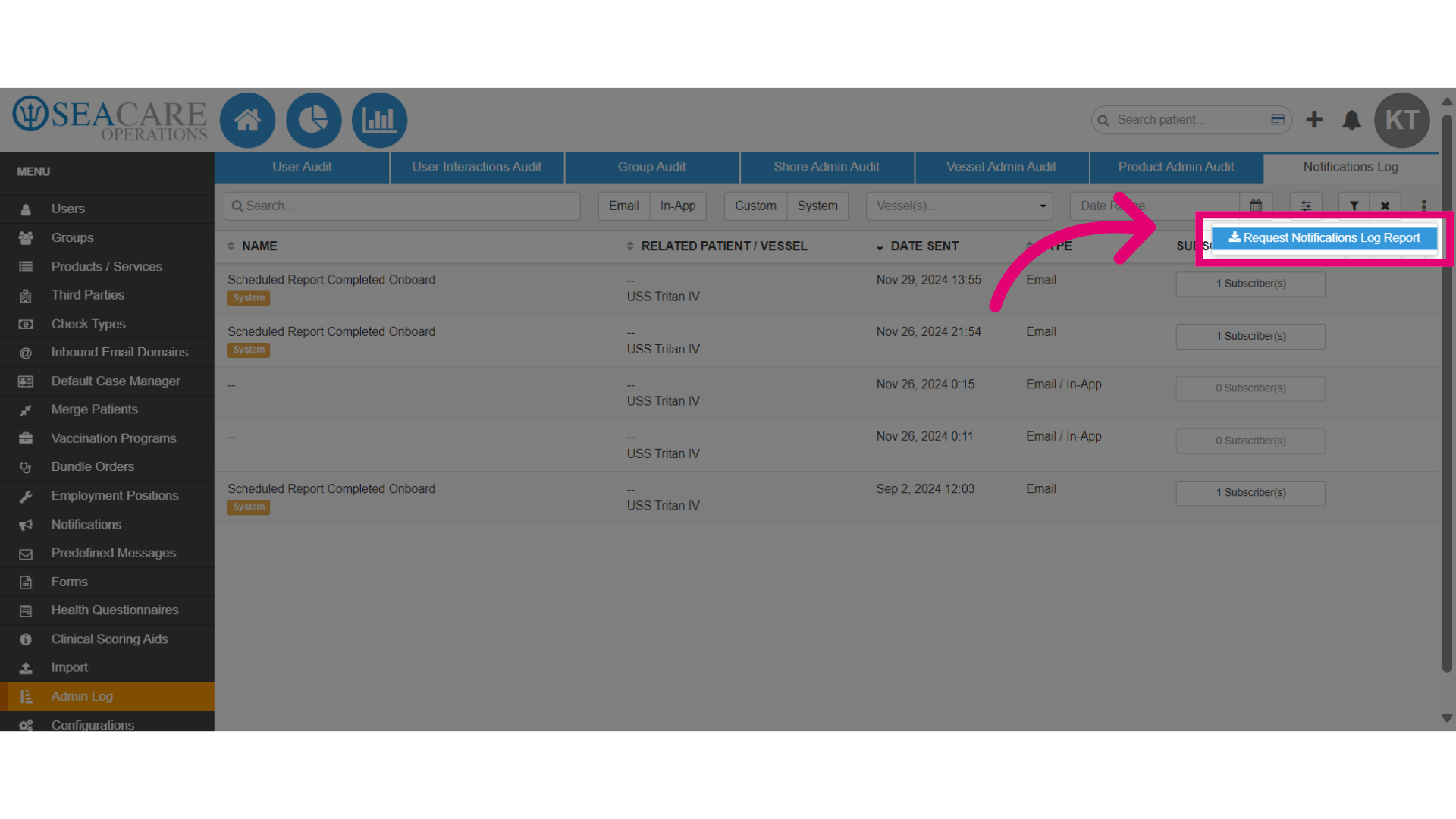Switch to Product Admin Audit tab
1456x819 pixels.
click(1176, 167)
